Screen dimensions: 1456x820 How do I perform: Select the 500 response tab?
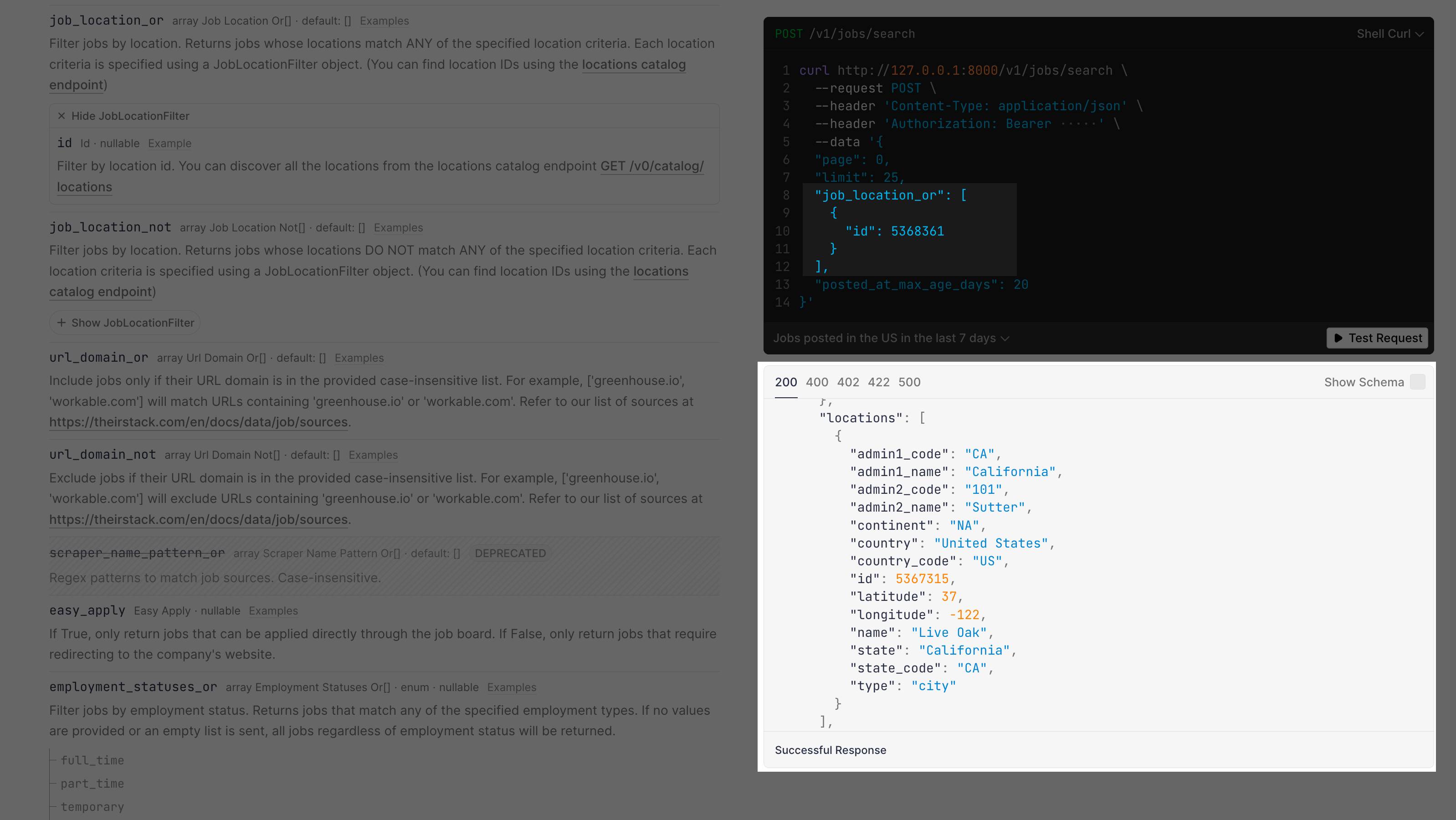pos(909,382)
